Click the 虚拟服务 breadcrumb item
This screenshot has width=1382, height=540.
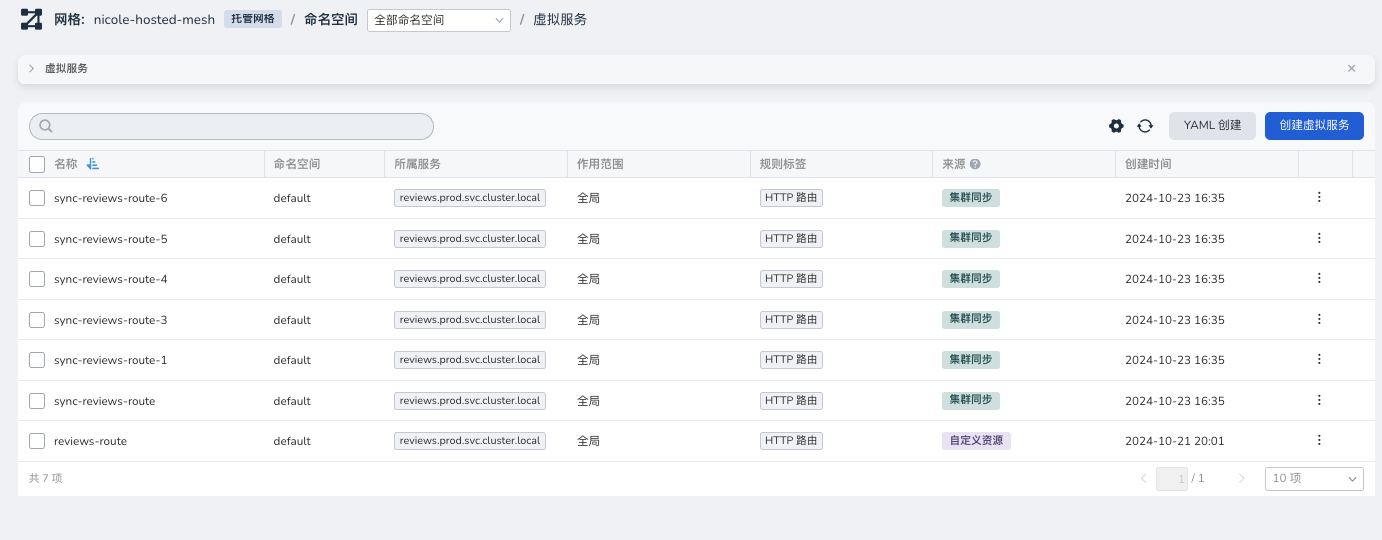tap(560, 20)
